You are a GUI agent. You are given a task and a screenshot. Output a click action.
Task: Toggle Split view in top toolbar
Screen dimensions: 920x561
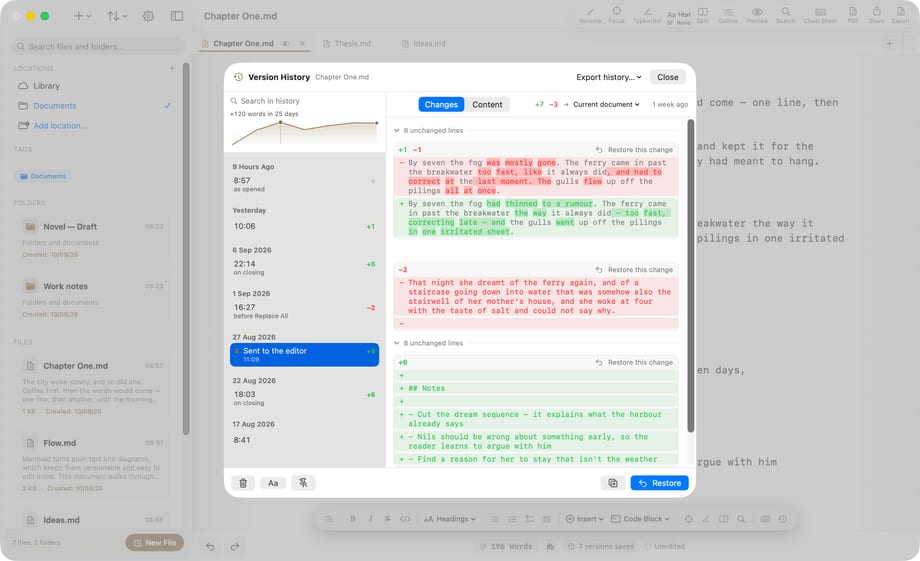coord(702,15)
